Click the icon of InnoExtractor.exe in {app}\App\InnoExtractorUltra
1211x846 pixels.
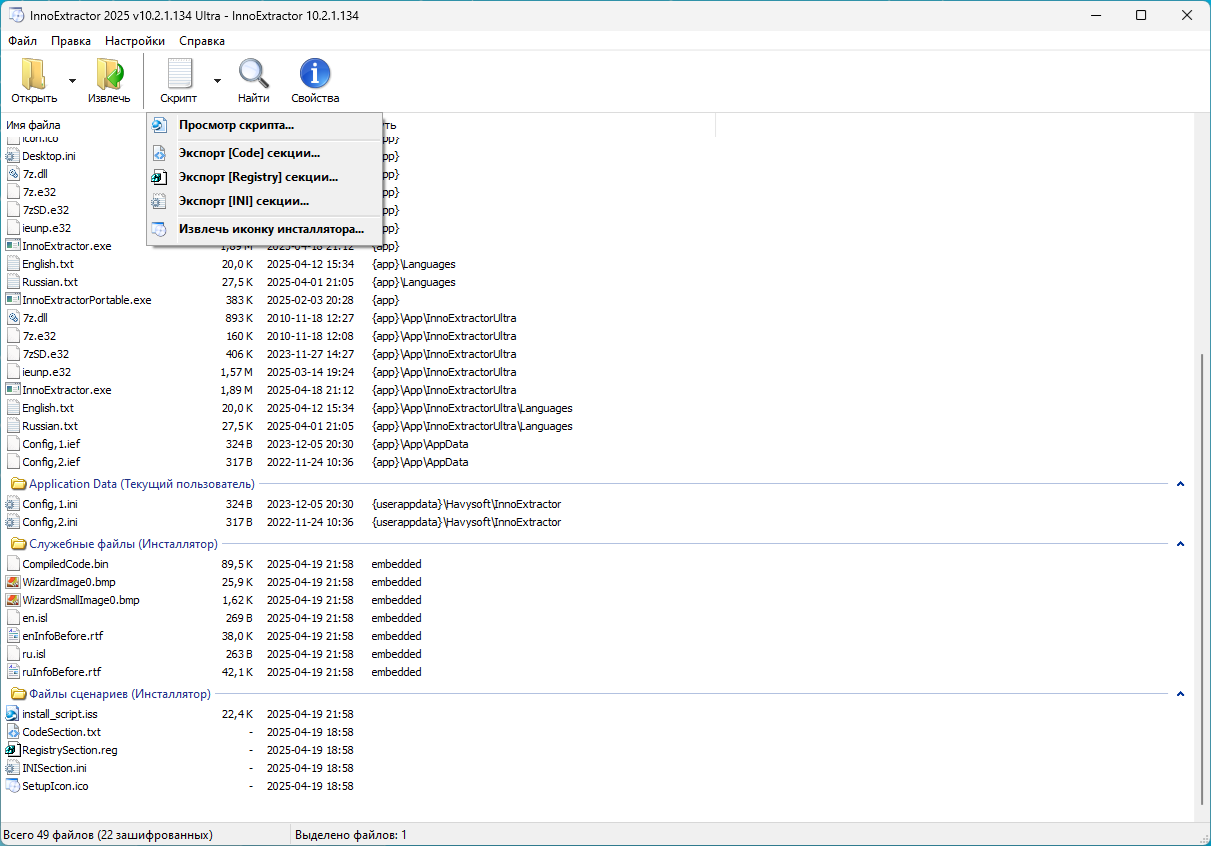coord(13,390)
